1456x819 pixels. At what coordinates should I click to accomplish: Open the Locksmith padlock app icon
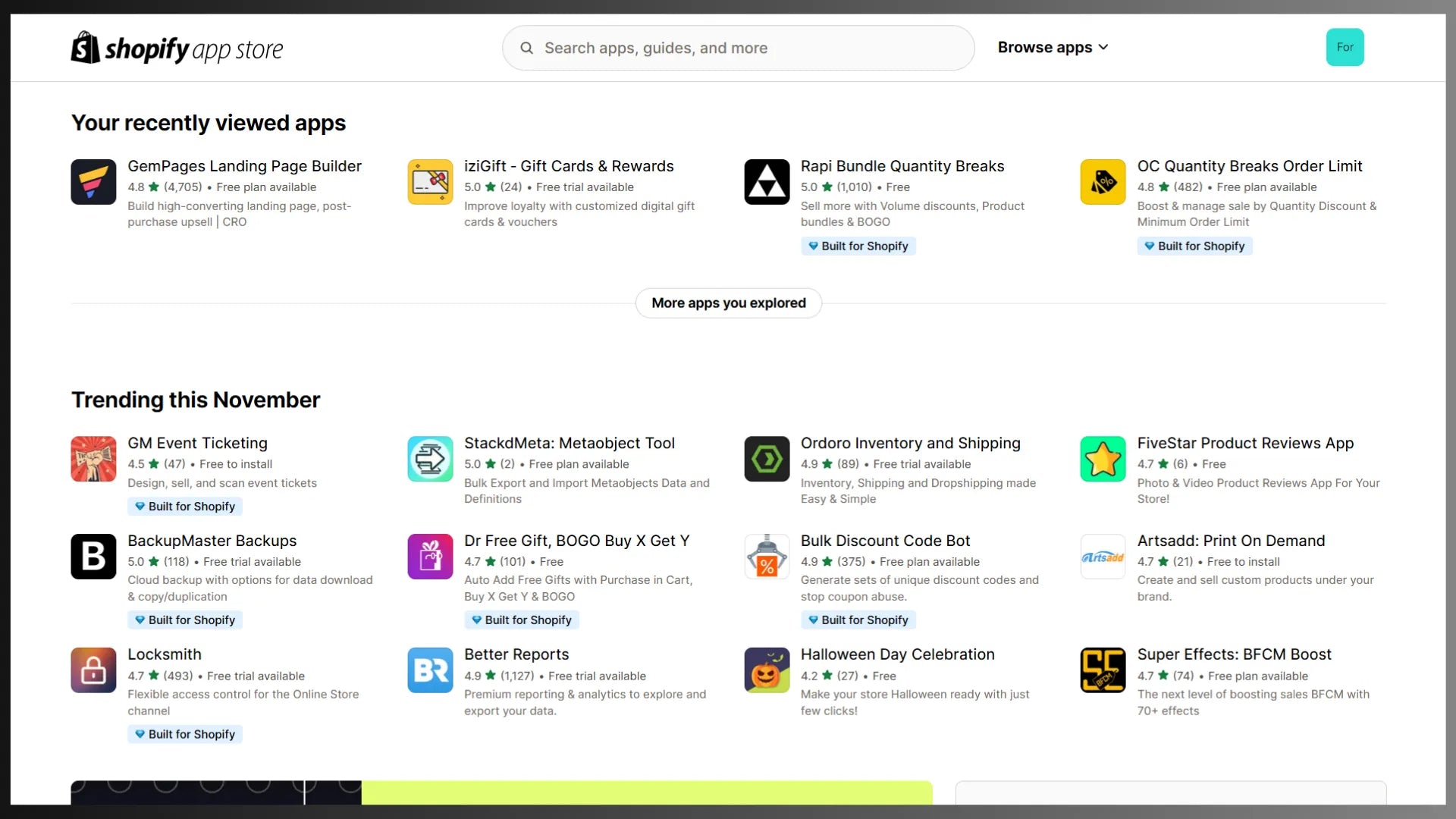tap(93, 670)
